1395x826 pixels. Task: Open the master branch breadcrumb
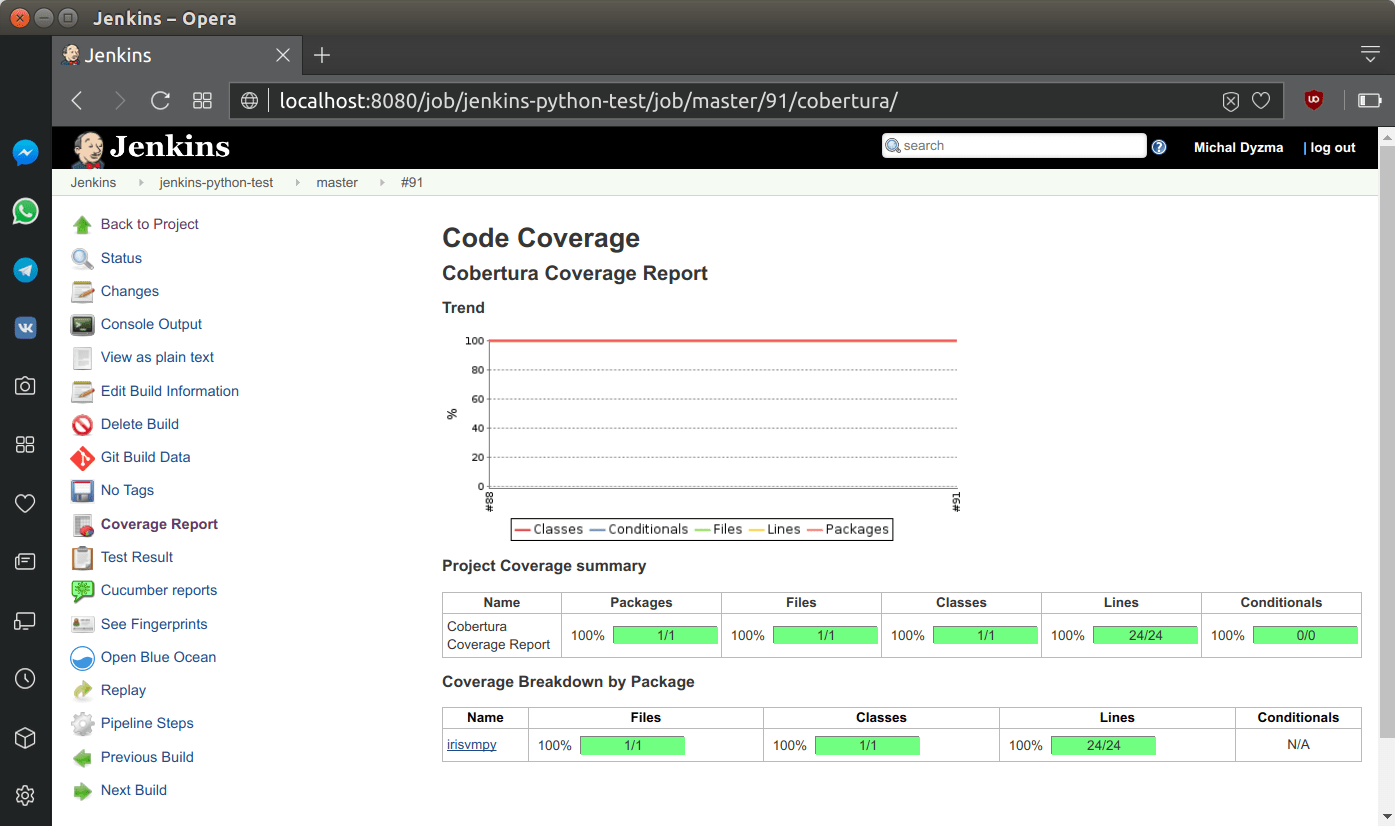(337, 182)
